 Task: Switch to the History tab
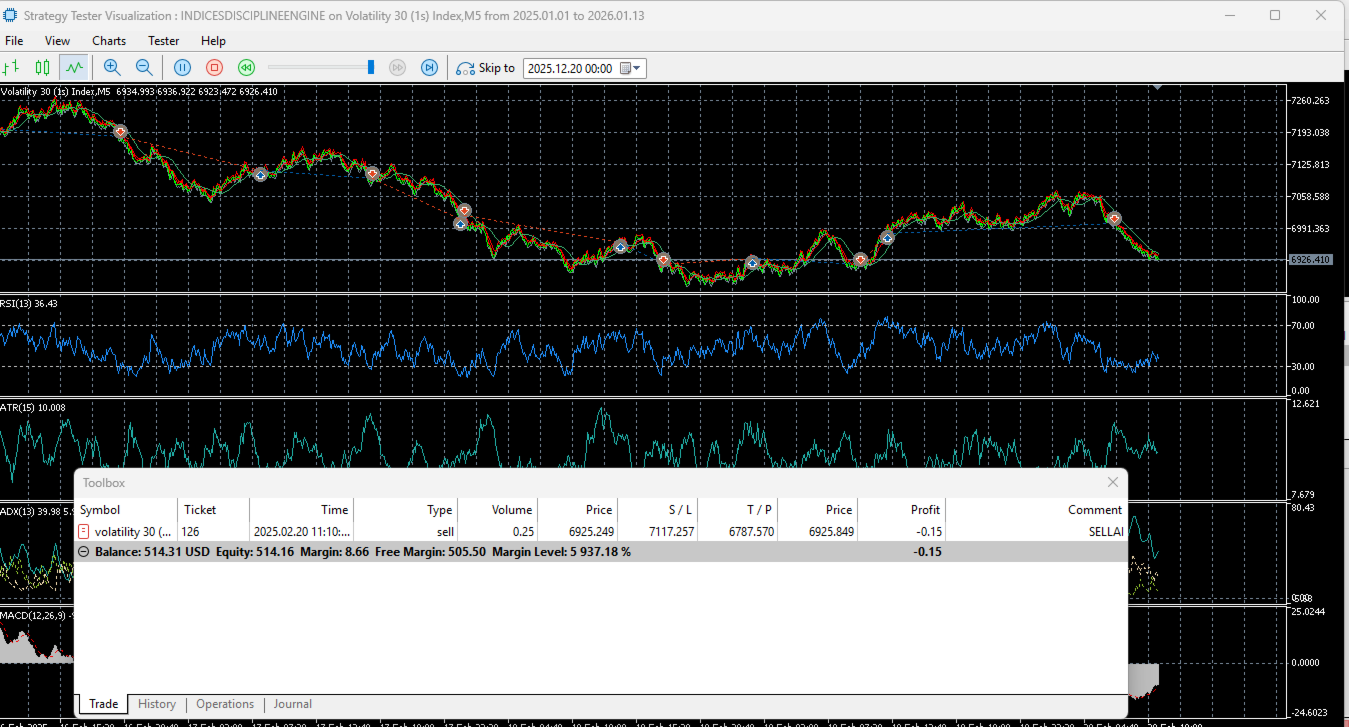tap(157, 704)
